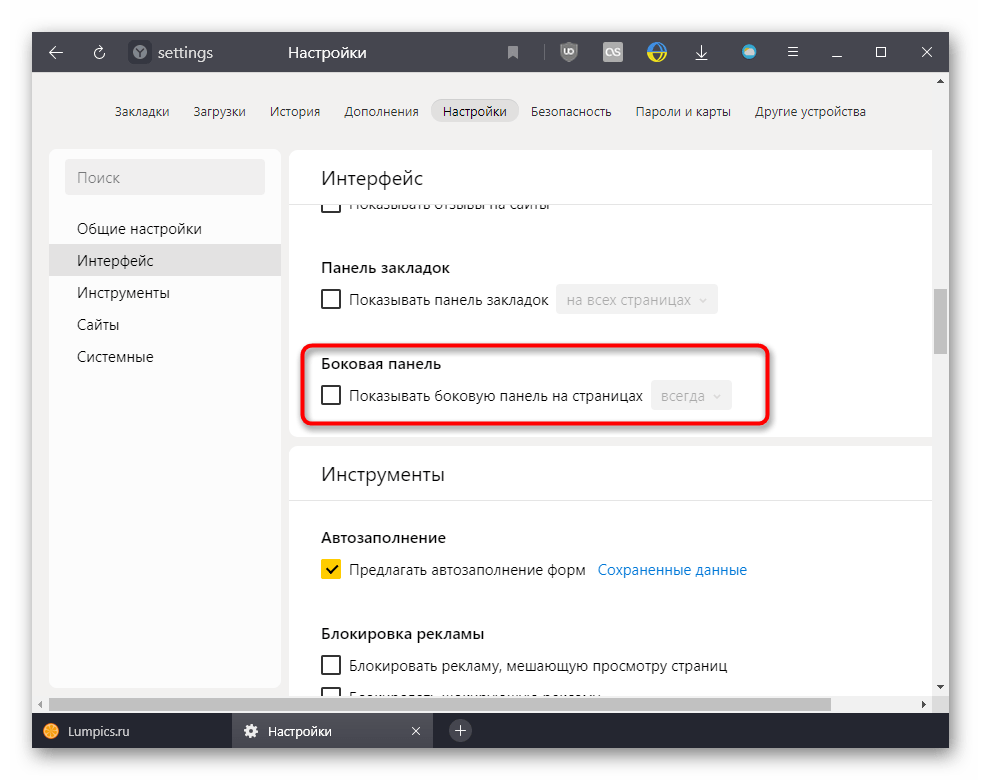981x780 pixels.
Task: Click the Боковая панель heading
Action: [x=381, y=363]
